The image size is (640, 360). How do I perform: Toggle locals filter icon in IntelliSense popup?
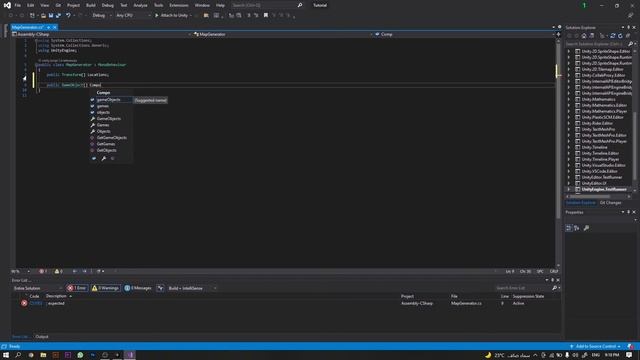pyautogui.click(x=94, y=158)
